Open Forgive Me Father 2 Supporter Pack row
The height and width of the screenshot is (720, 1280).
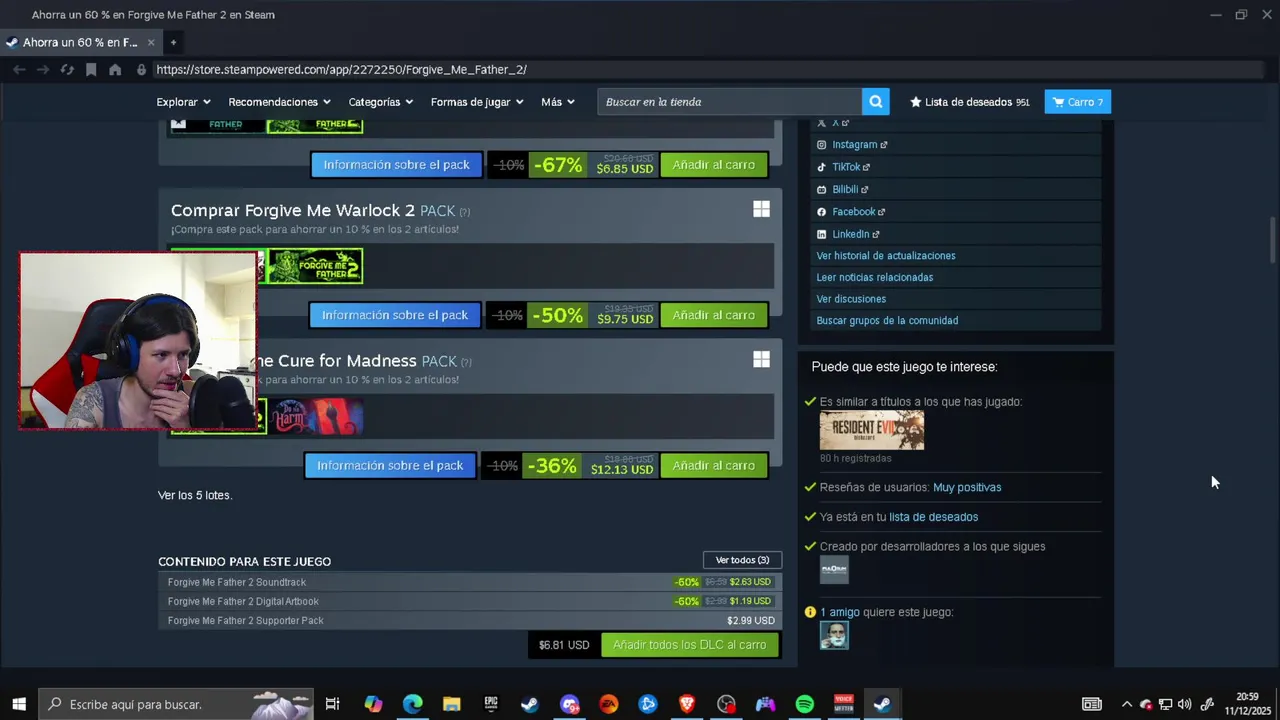pos(468,621)
